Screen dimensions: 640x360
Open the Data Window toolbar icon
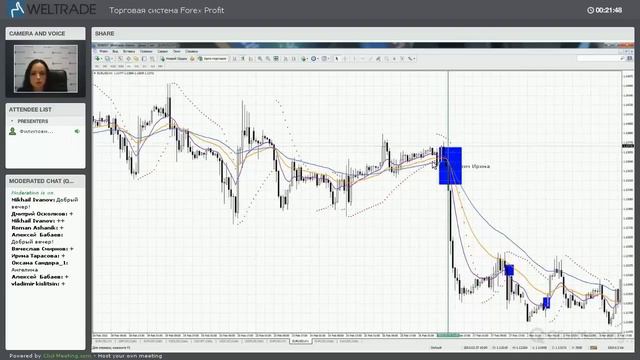click(129, 59)
